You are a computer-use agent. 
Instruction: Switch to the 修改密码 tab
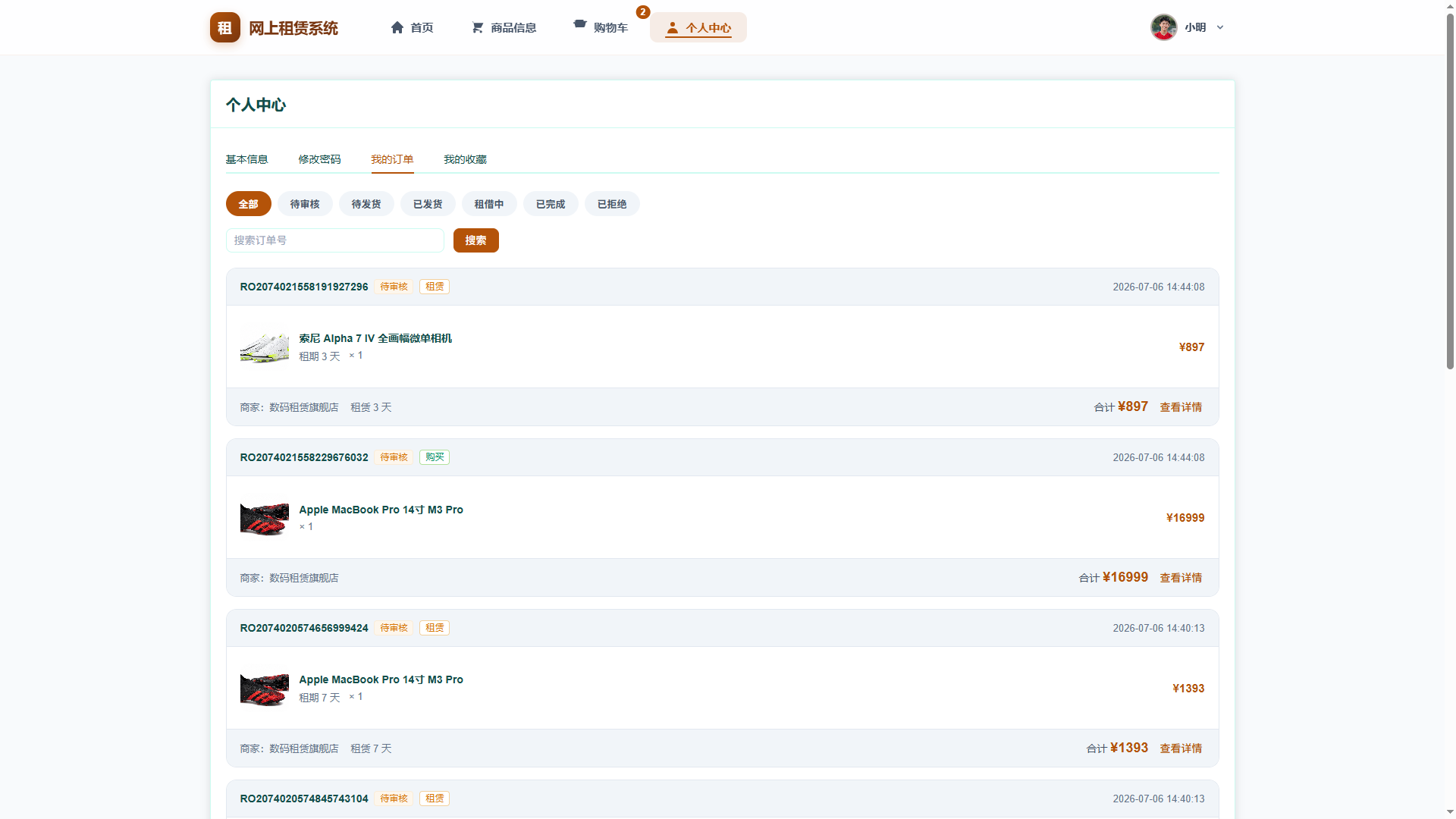[319, 159]
